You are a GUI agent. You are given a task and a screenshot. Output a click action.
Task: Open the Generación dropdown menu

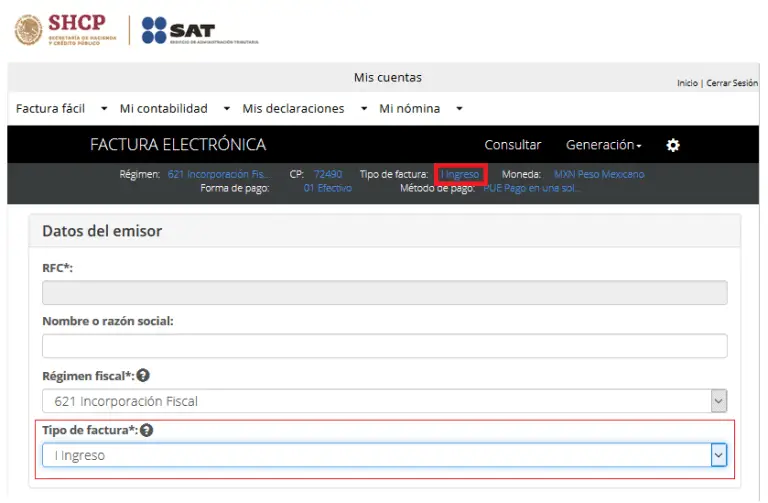(x=603, y=145)
